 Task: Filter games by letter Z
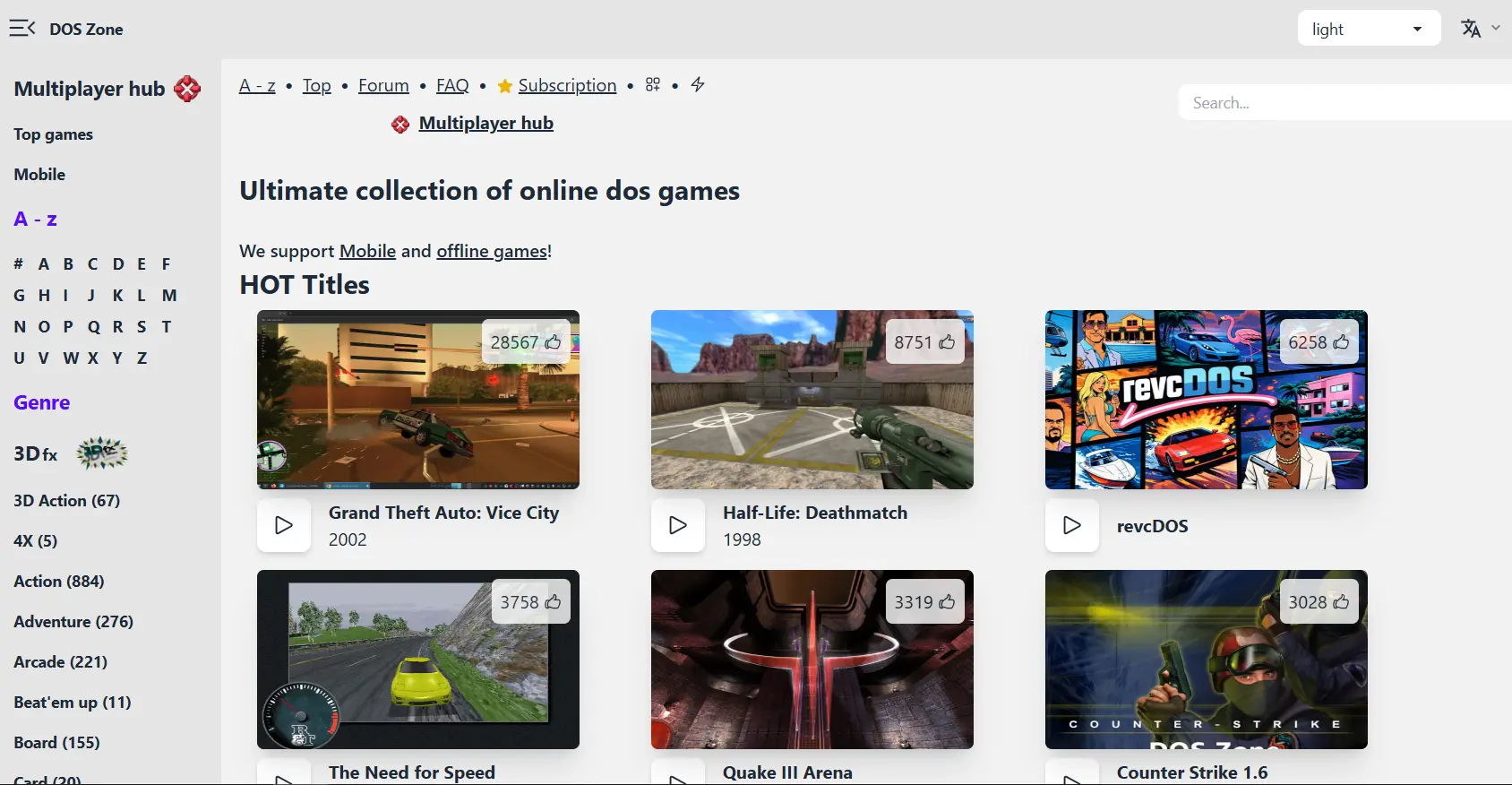[142, 358]
